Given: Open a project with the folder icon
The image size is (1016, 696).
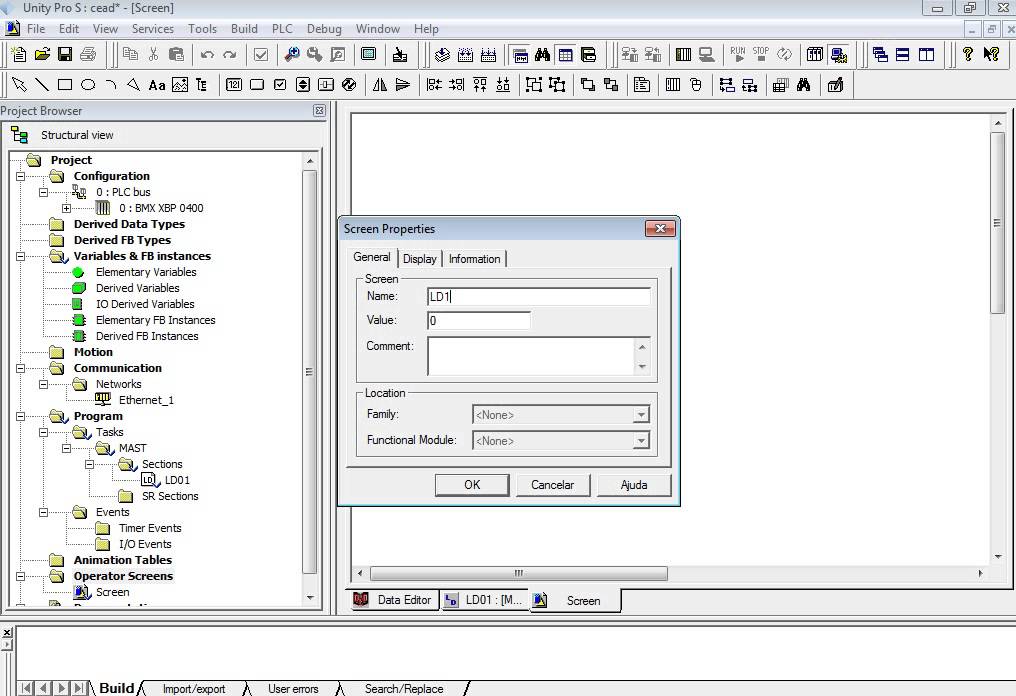Looking at the screenshot, I should click(42, 54).
